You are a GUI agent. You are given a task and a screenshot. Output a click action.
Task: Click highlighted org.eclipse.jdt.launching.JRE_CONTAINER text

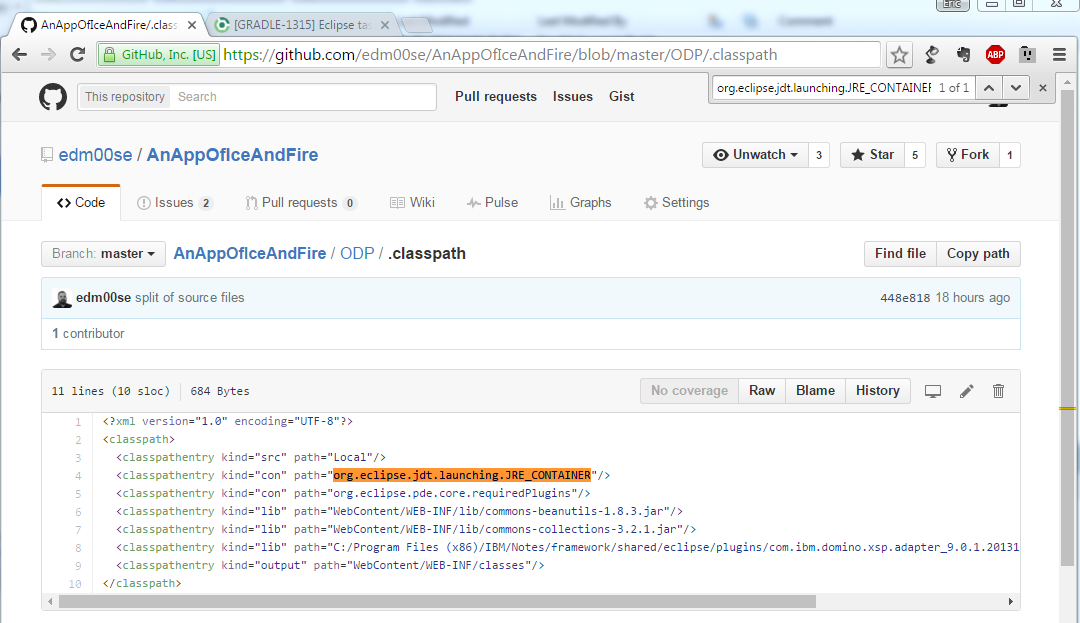[x=461, y=476]
